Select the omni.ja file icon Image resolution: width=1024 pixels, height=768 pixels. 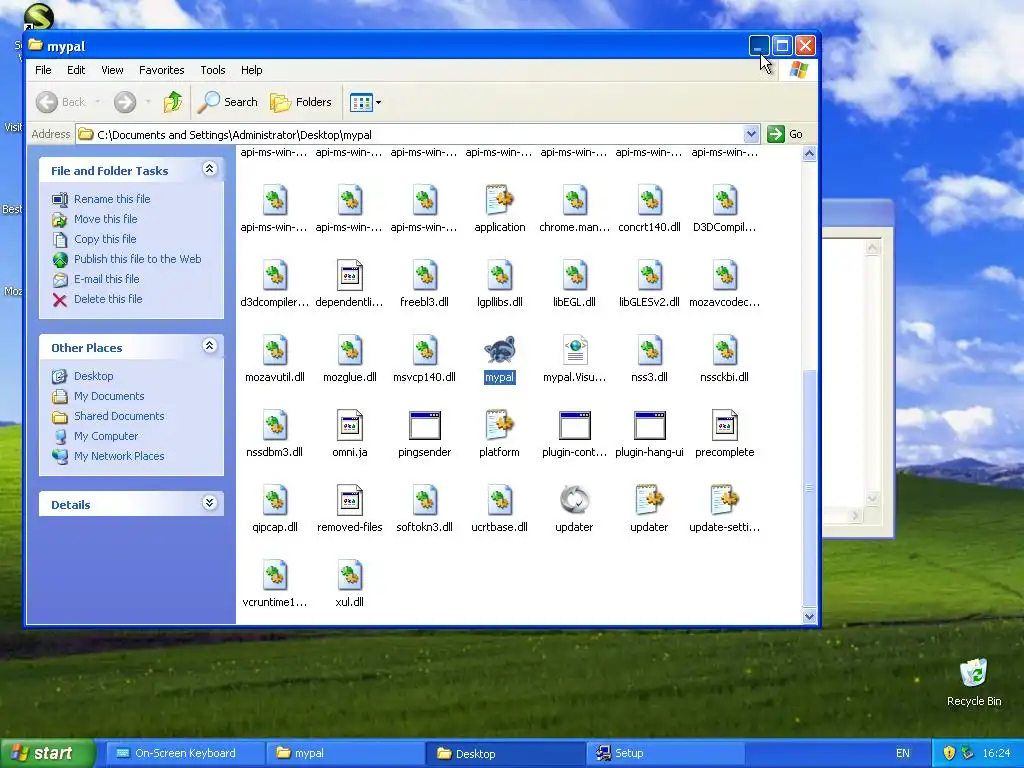tap(349, 425)
